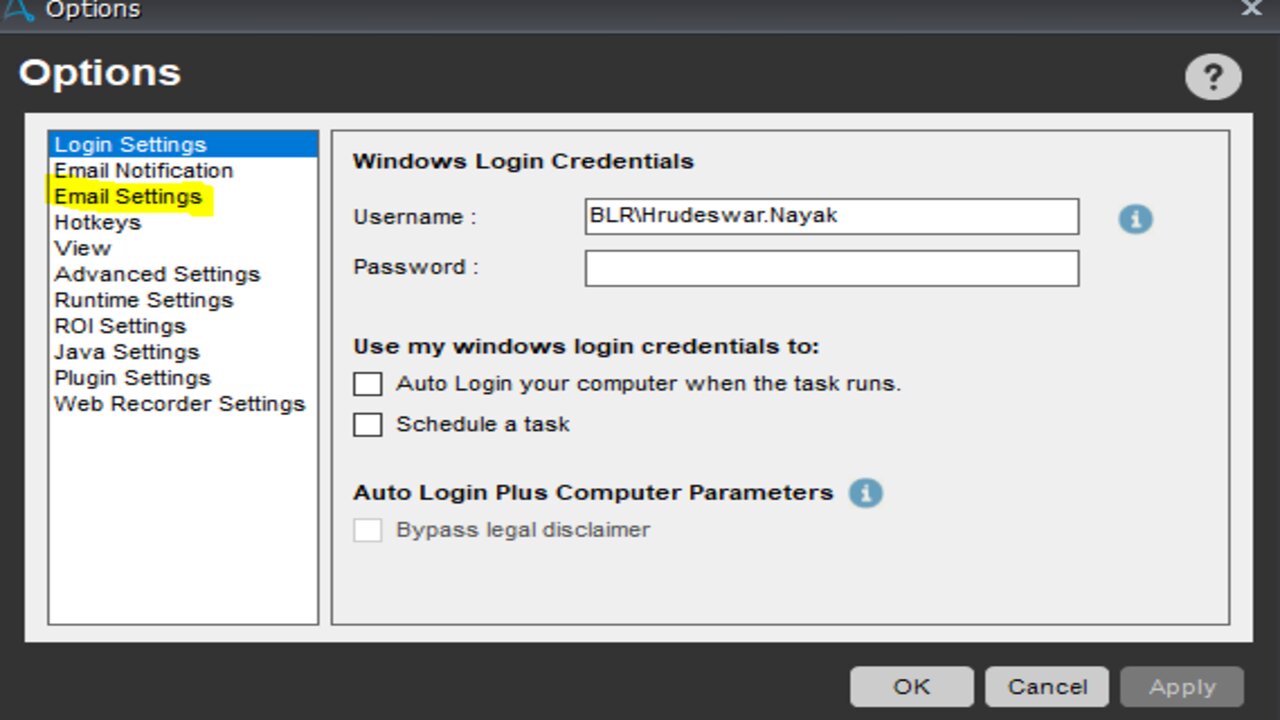The image size is (1280, 720).
Task: Click the info icon beside Username field
Action: pyautogui.click(x=1135, y=219)
